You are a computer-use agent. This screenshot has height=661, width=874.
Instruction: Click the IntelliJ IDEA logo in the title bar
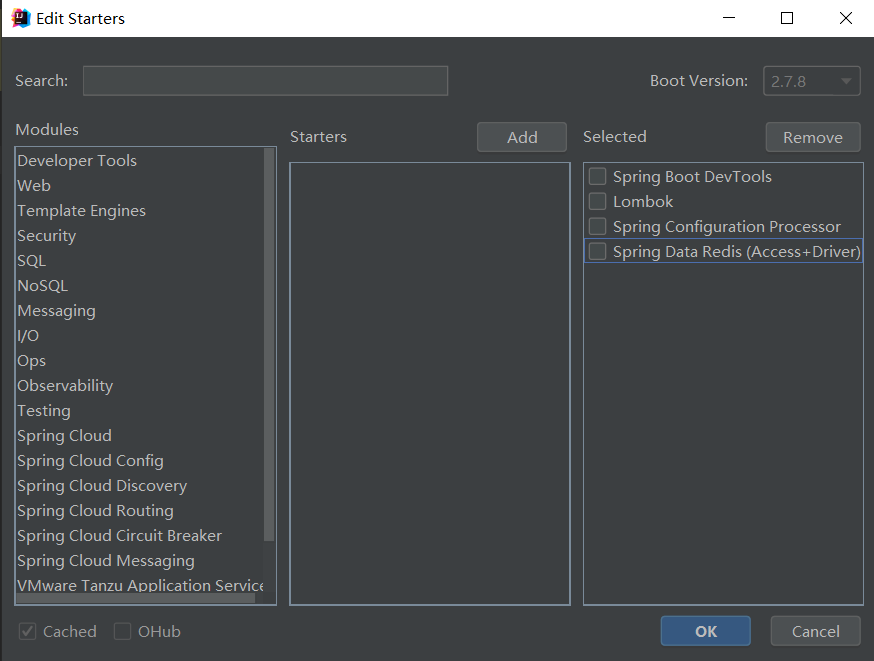[21, 18]
